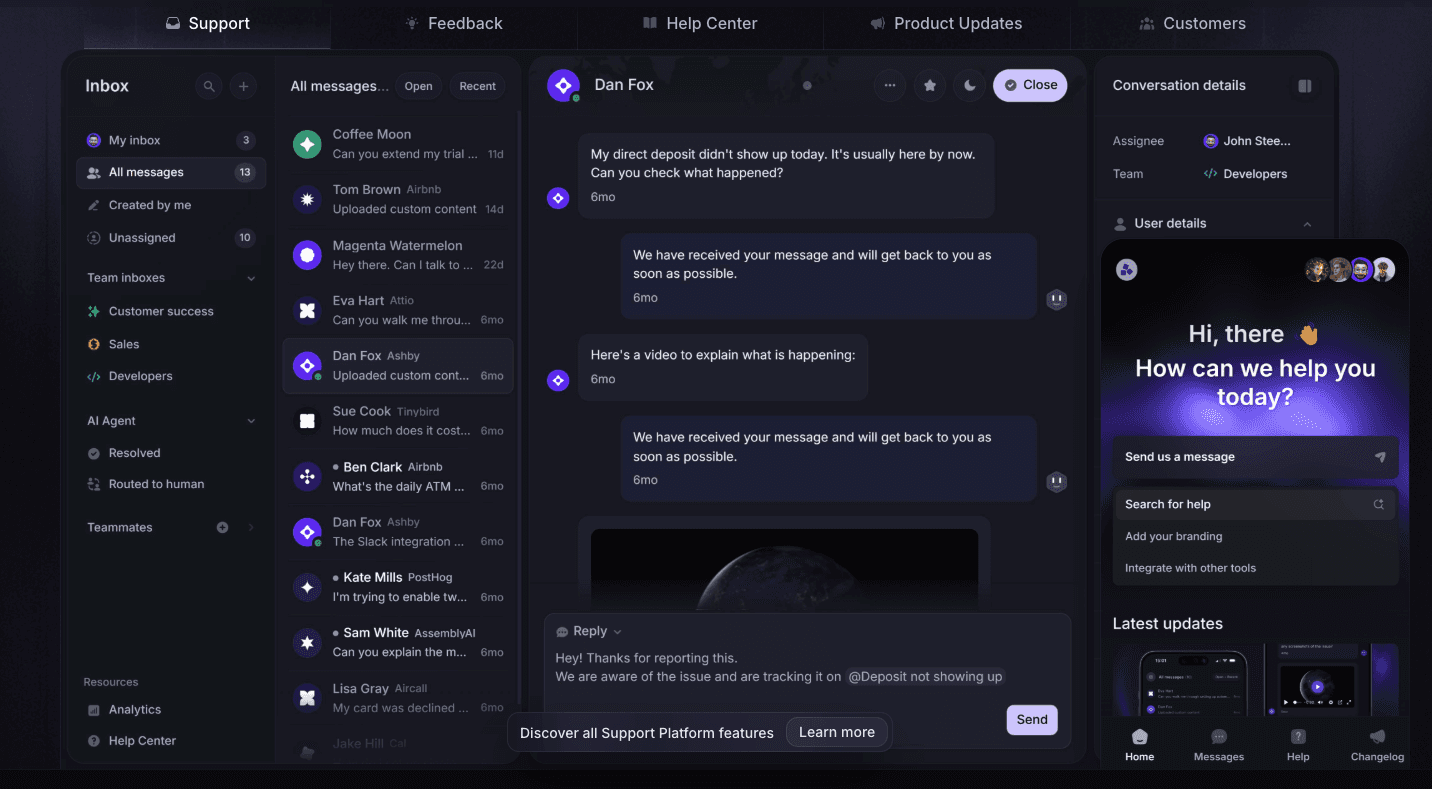Viewport: 1432px width, 789px height.
Task: Toggle dark mode with the moon icon
Action: tap(969, 85)
